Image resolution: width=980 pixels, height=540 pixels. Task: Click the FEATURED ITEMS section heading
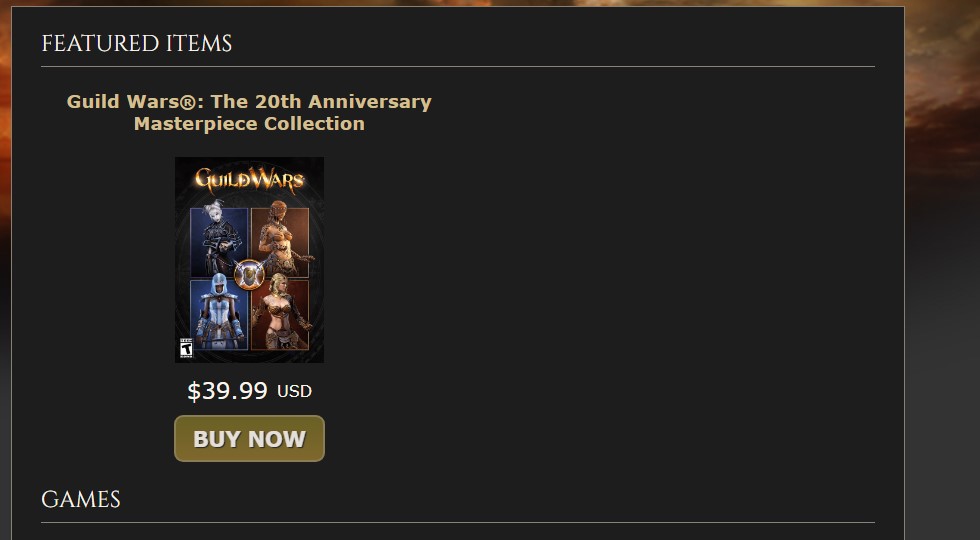[136, 44]
